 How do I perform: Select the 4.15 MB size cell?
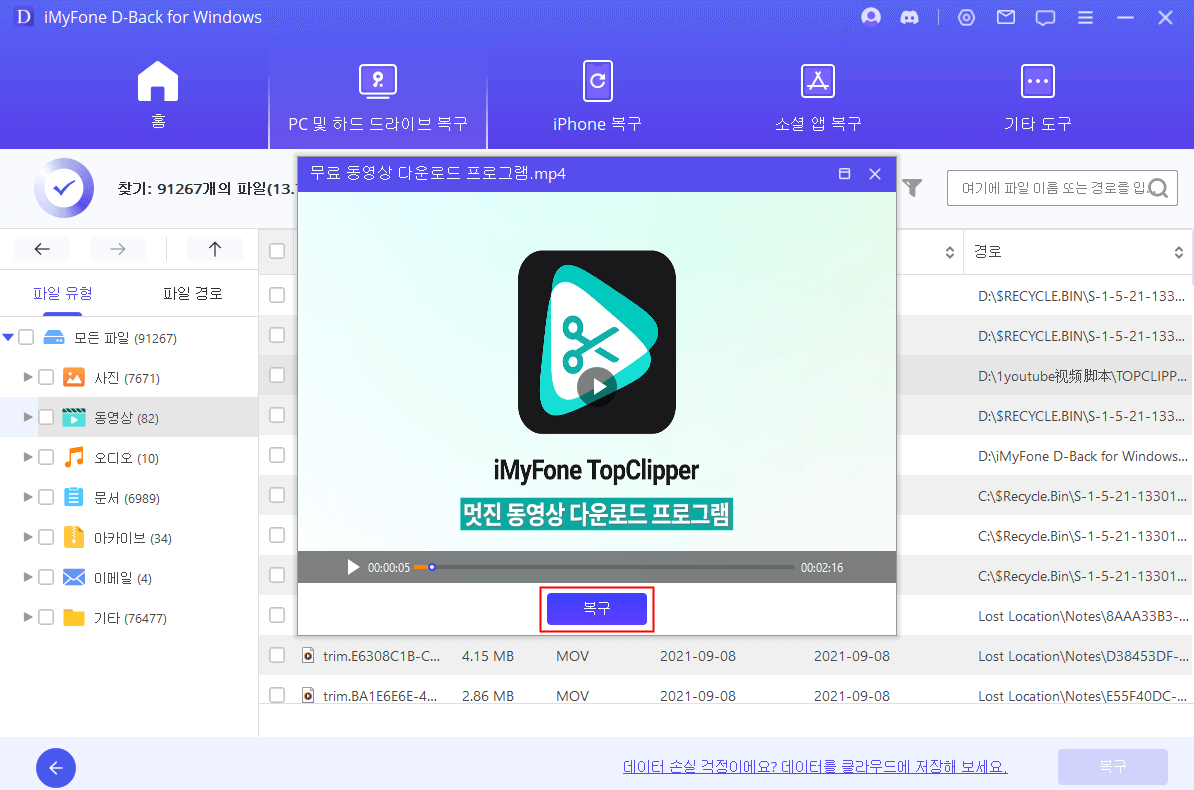(x=487, y=656)
